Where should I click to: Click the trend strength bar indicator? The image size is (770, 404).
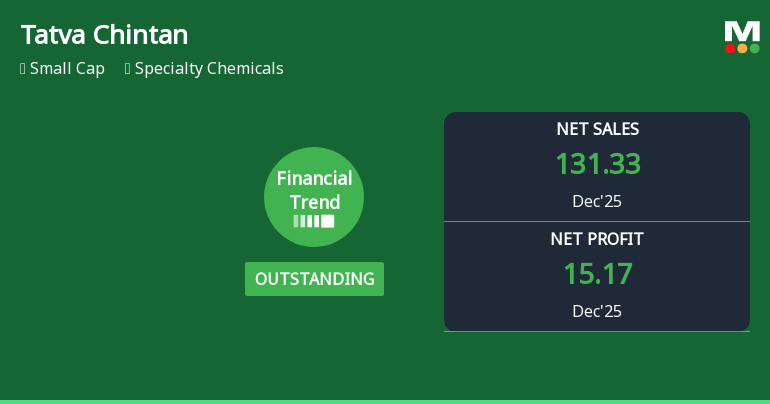click(314, 221)
